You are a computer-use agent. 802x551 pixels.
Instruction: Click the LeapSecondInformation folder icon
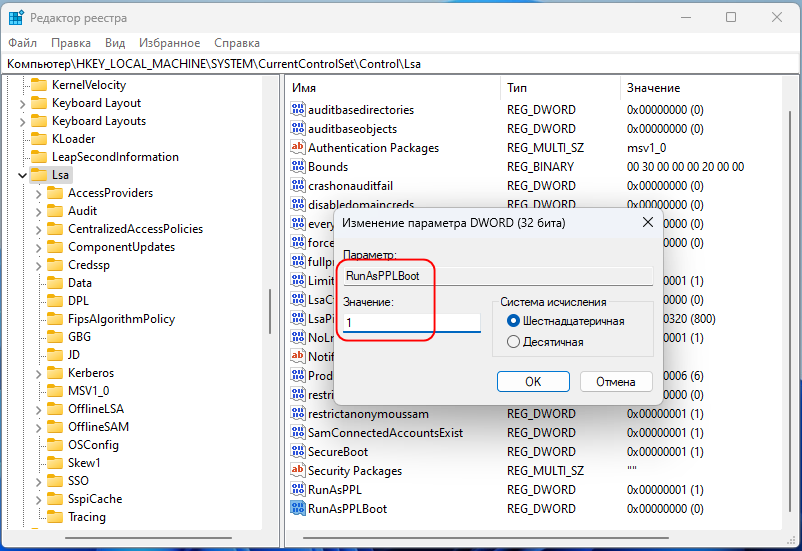coord(39,157)
